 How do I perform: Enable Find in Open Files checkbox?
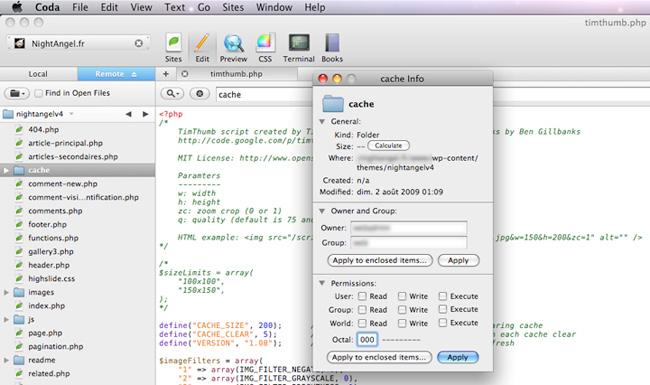click(x=39, y=93)
